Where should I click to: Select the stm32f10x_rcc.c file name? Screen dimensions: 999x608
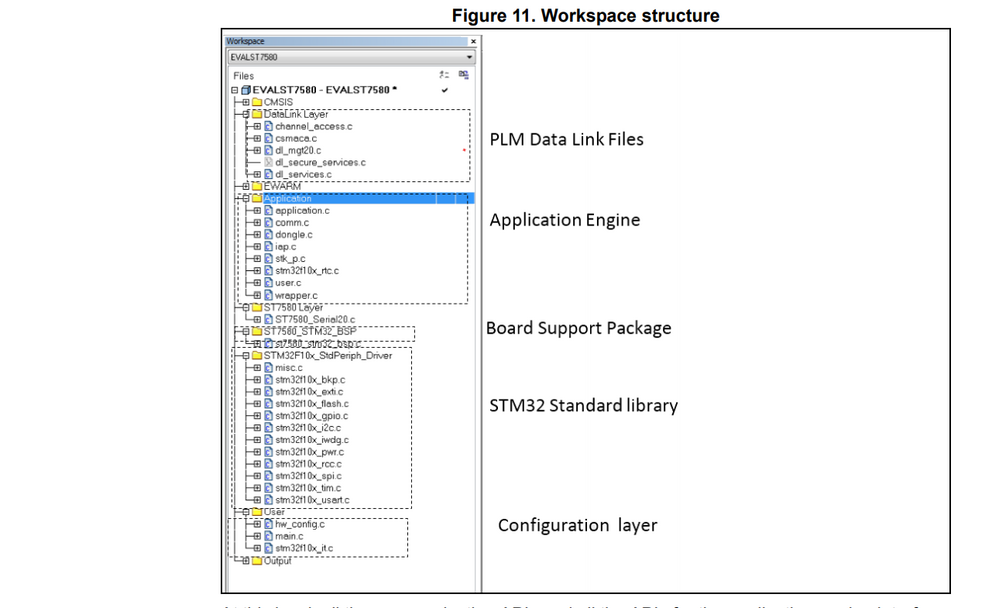tap(308, 464)
